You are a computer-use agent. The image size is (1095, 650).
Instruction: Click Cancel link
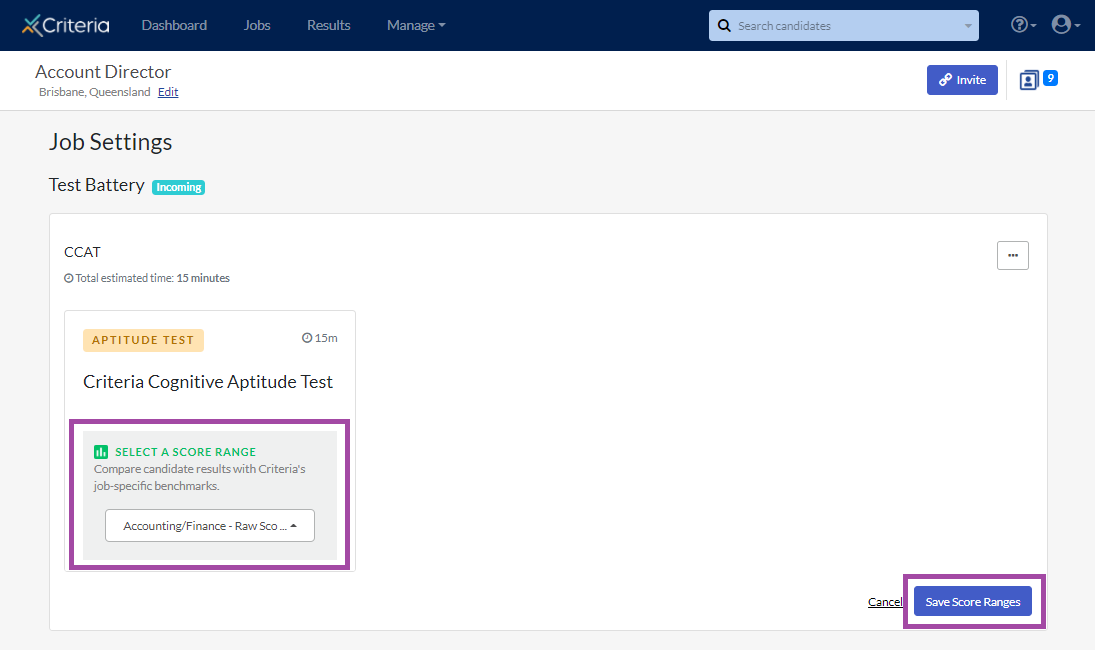(885, 602)
